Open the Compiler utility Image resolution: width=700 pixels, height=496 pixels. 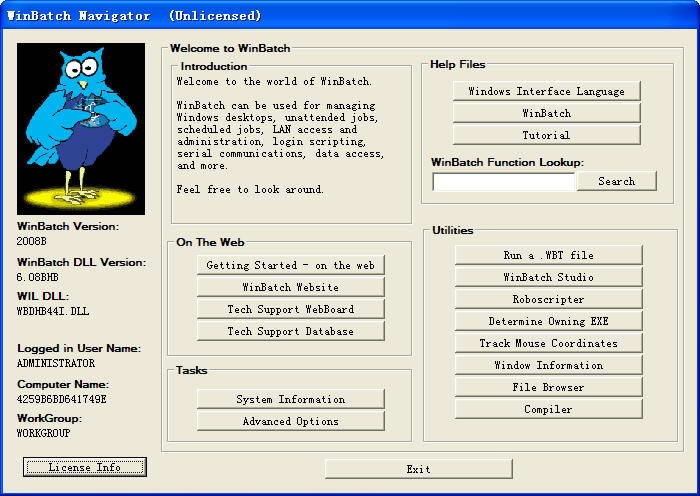pos(548,409)
